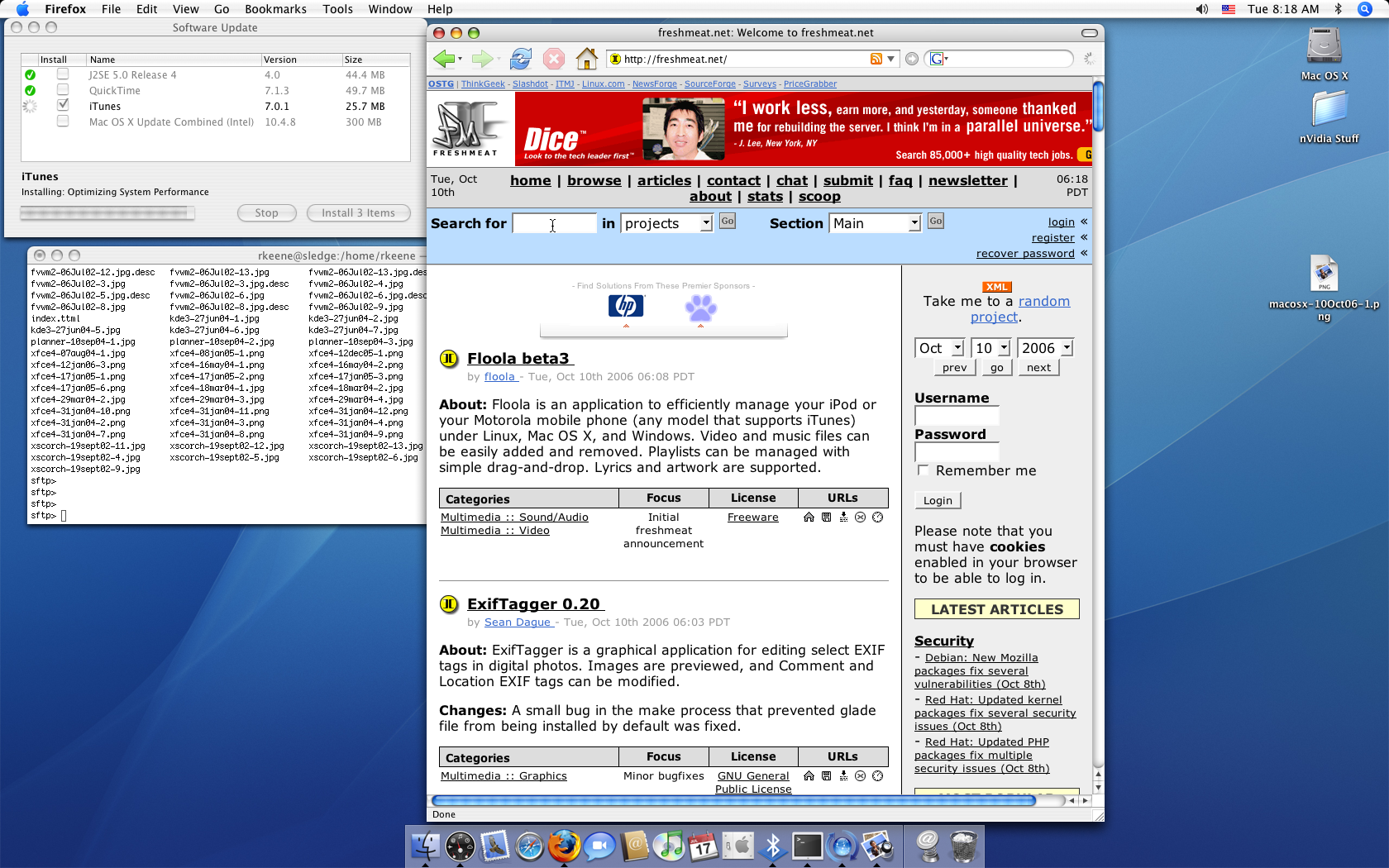This screenshot has width=1389, height=868.
Task: Open the year '2006' dropdown
Action: tap(1045, 348)
